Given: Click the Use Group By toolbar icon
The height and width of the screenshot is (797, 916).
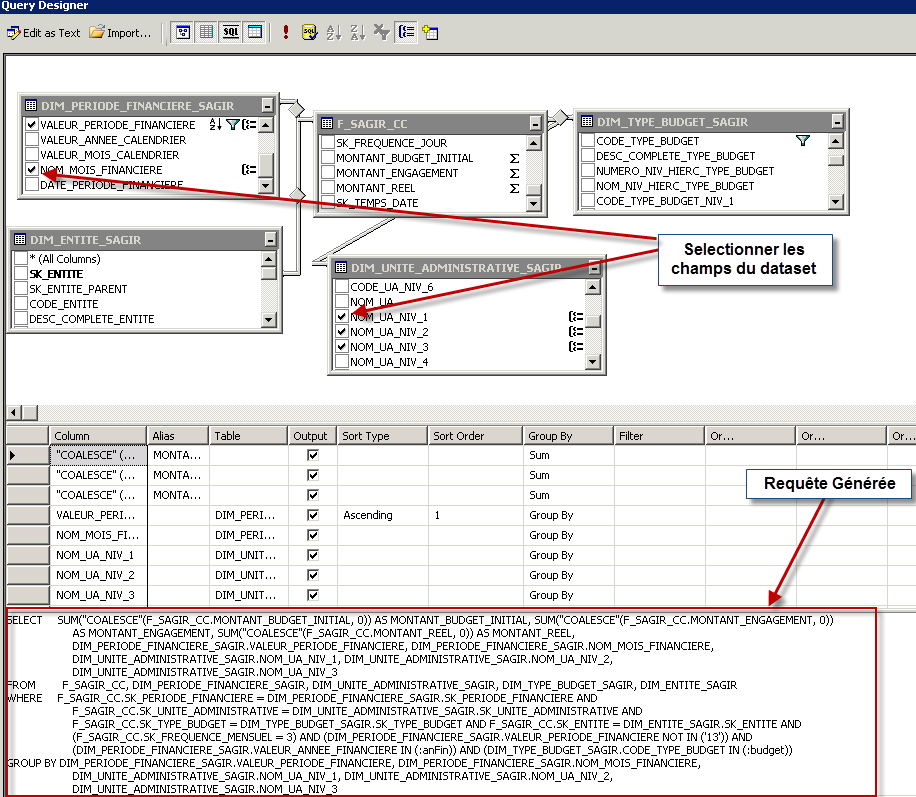Looking at the screenshot, I should pos(406,32).
